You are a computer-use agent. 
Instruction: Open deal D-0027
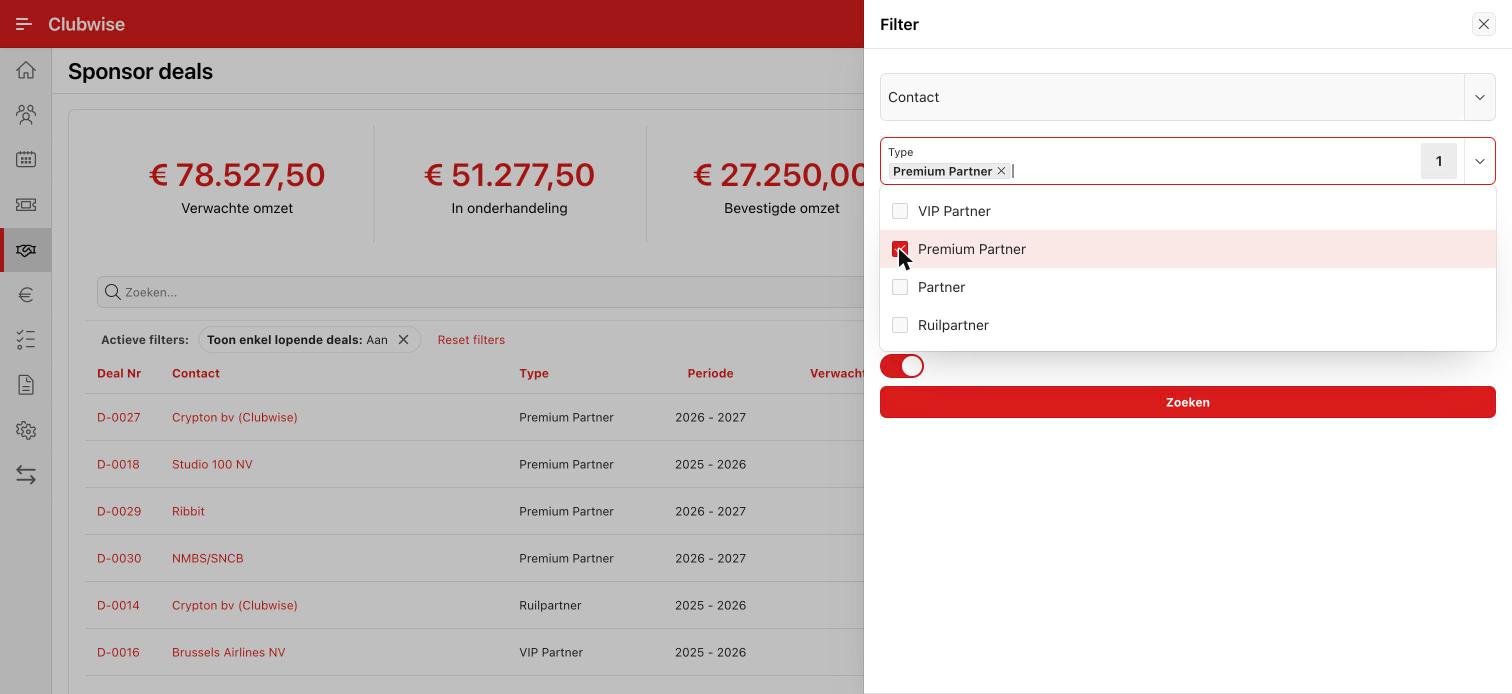tap(119, 417)
